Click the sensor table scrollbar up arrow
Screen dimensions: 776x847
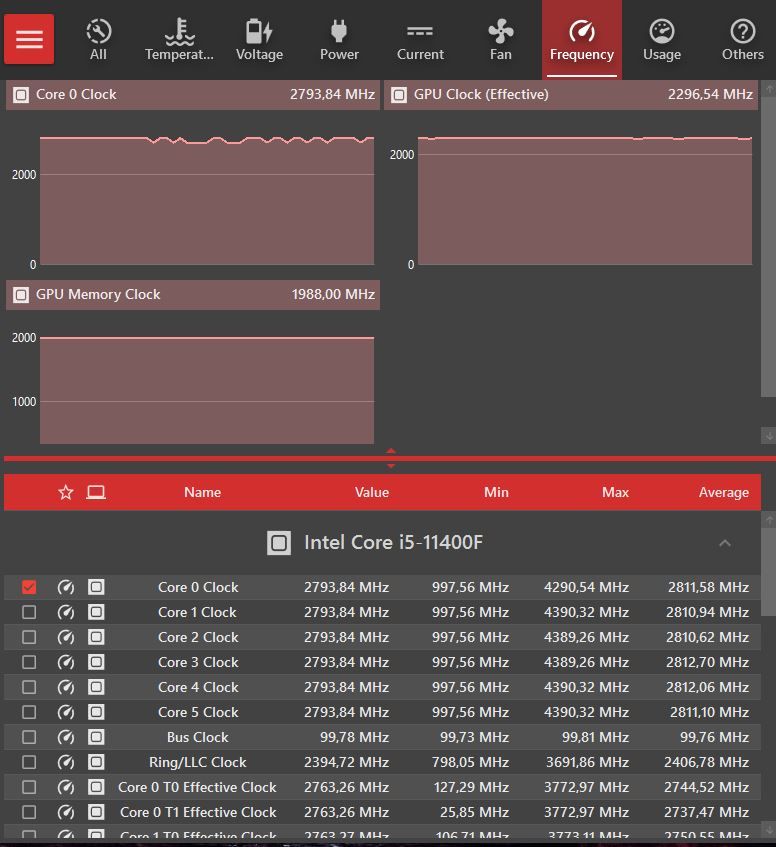coord(768,520)
